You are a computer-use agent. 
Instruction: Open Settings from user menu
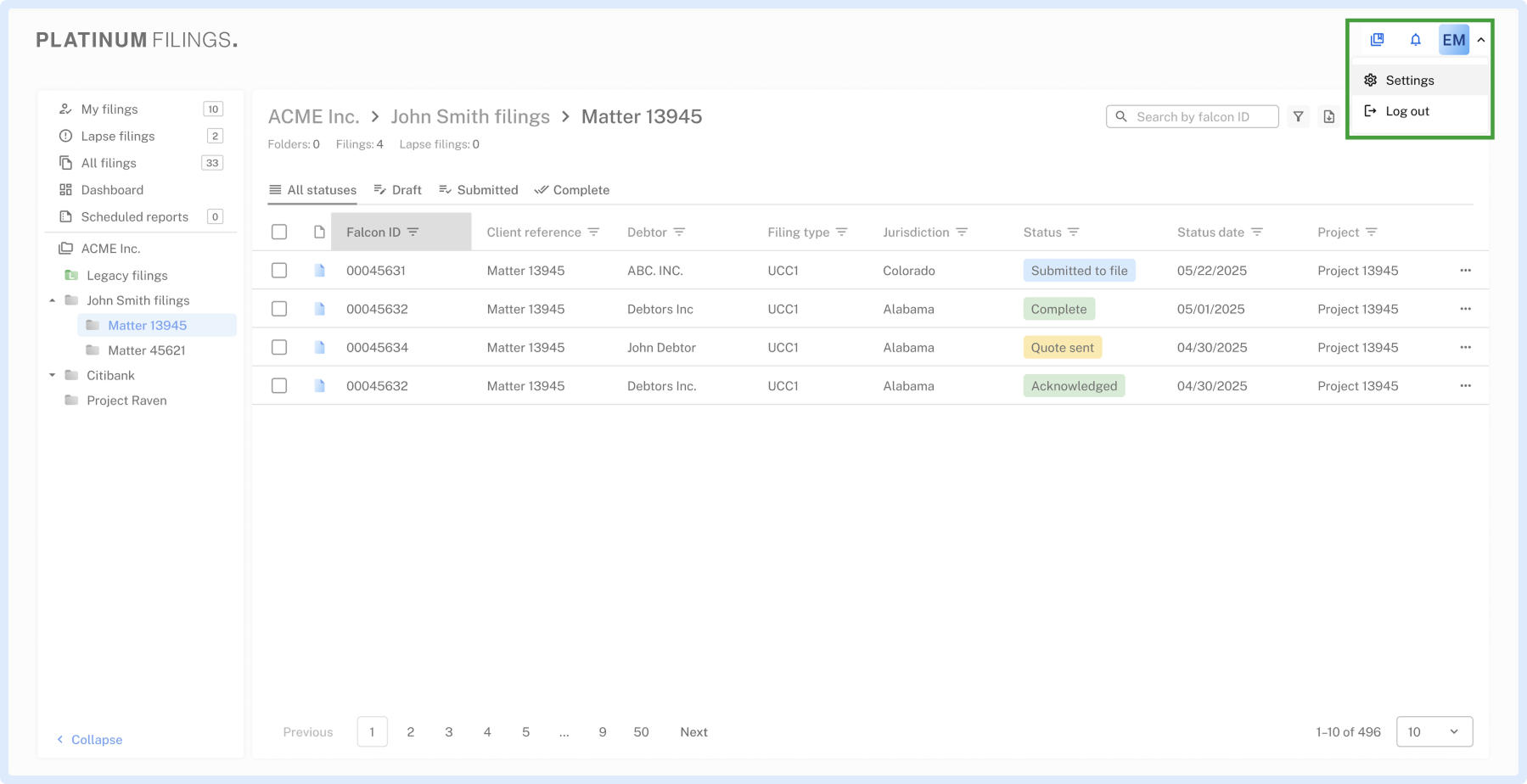pos(1419,81)
